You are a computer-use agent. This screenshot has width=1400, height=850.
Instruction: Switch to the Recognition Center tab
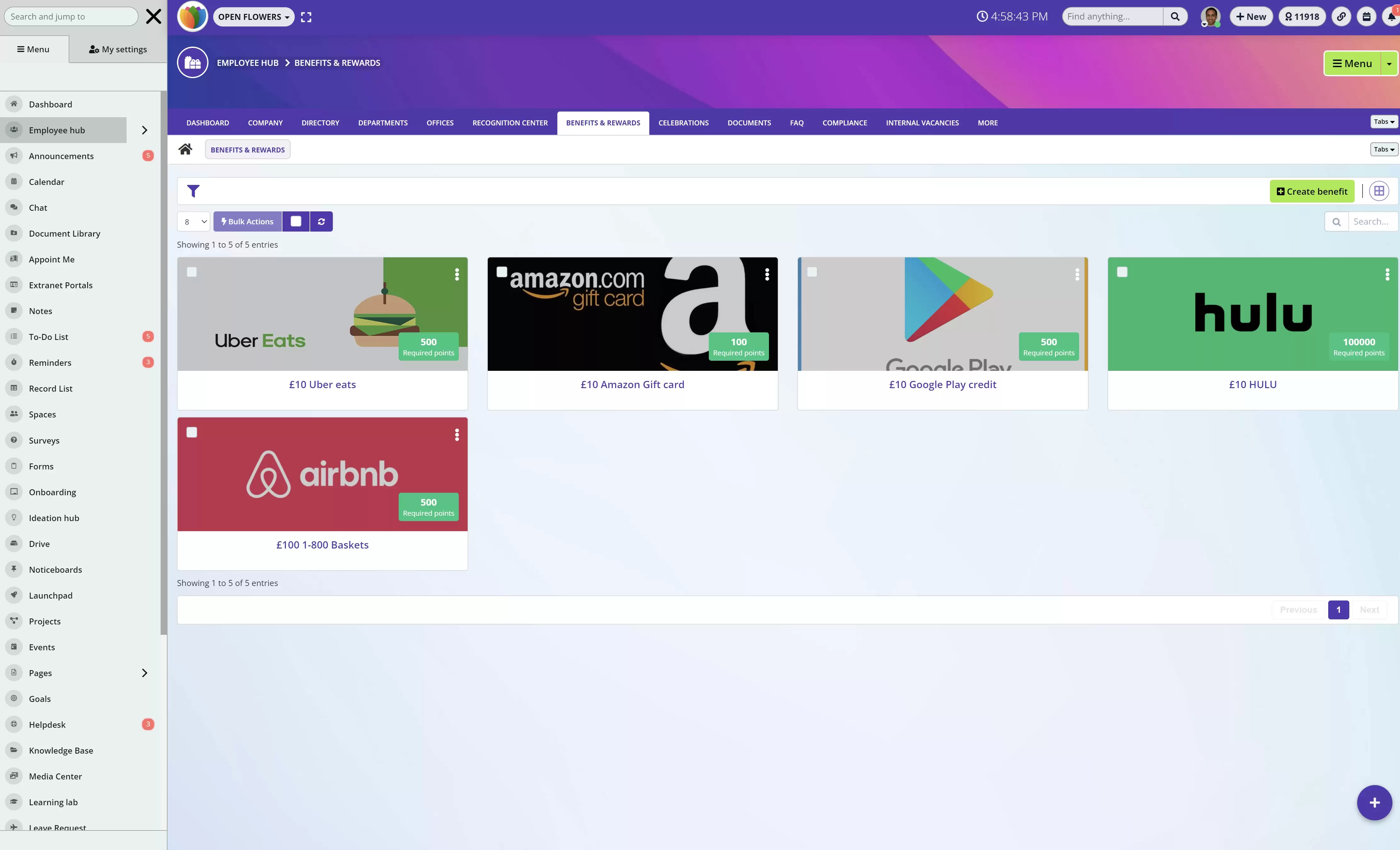point(510,123)
